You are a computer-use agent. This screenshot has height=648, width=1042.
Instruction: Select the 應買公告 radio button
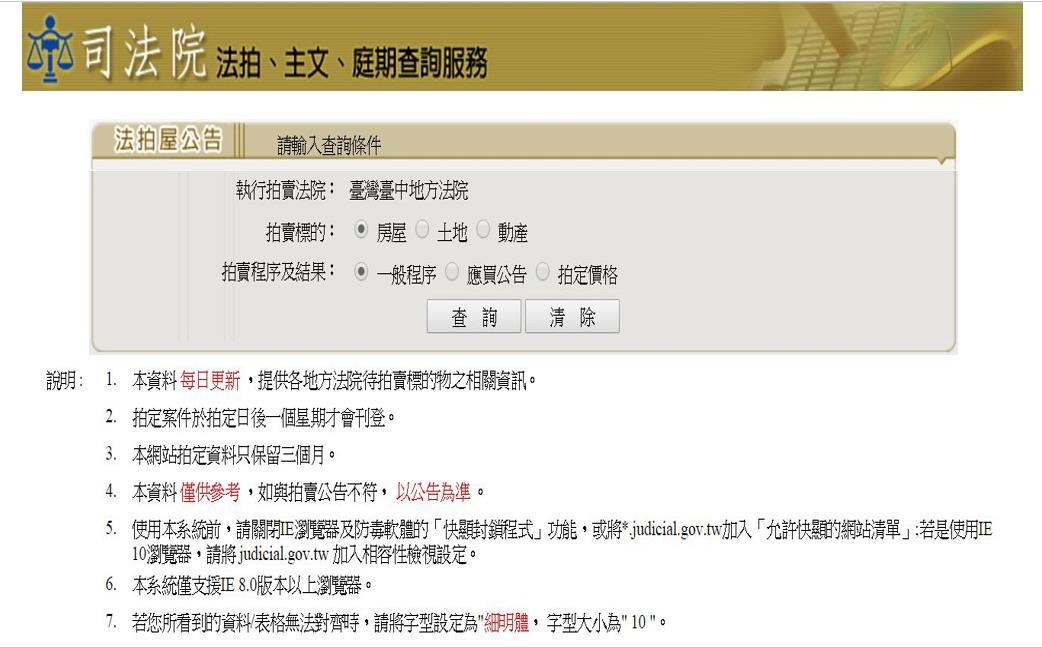pyautogui.click(x=452, y=272)
